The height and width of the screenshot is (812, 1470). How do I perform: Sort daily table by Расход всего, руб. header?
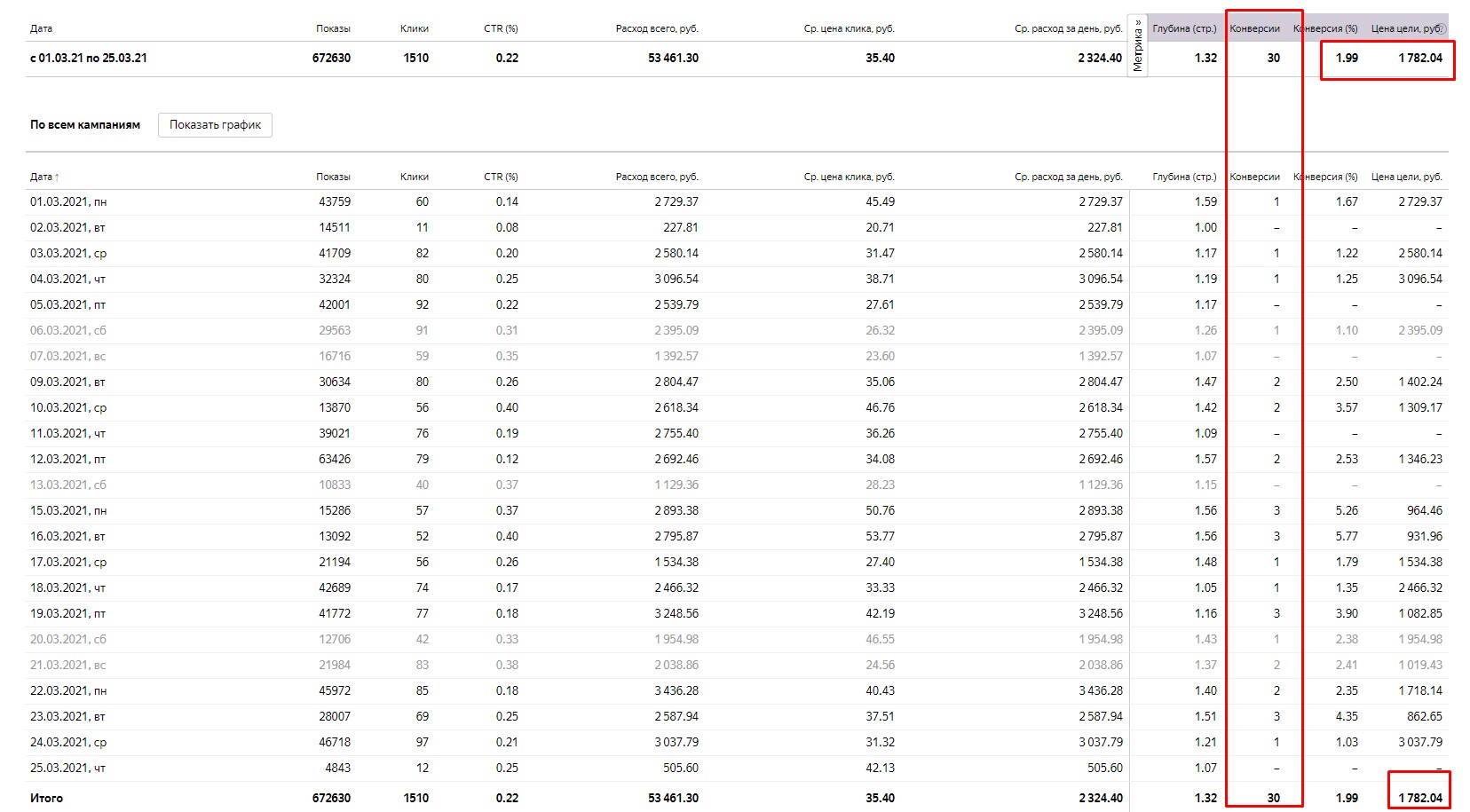pos(657,177)
